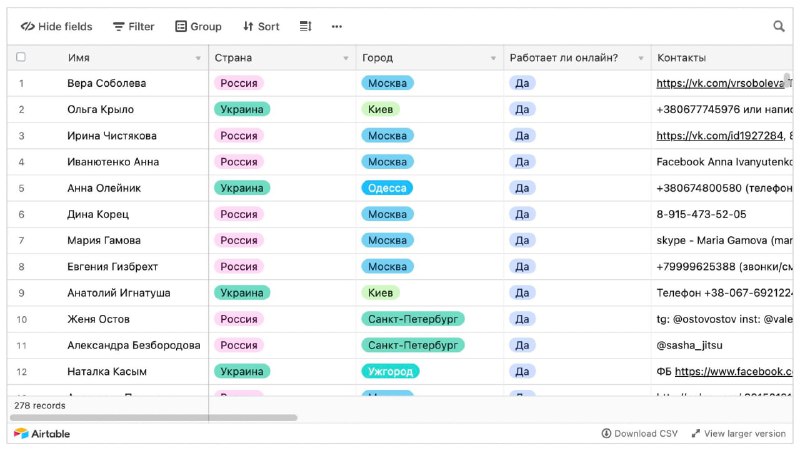Image resolution: width=800 pixels, height=453 pixels.
Task: Click the Одесса city tag
Action: click(387, 188)
